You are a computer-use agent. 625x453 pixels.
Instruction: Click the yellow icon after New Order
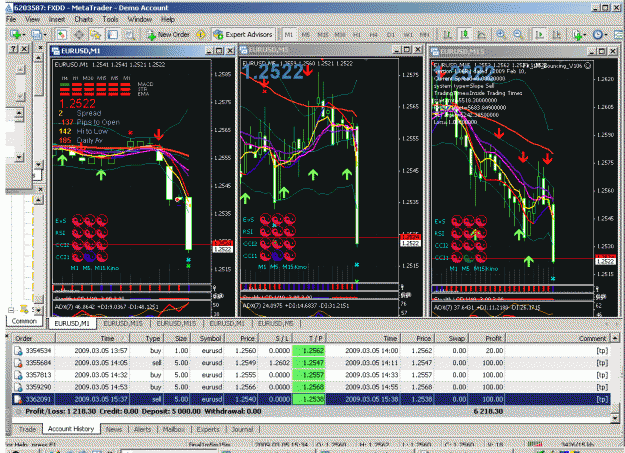coord(200,35)
